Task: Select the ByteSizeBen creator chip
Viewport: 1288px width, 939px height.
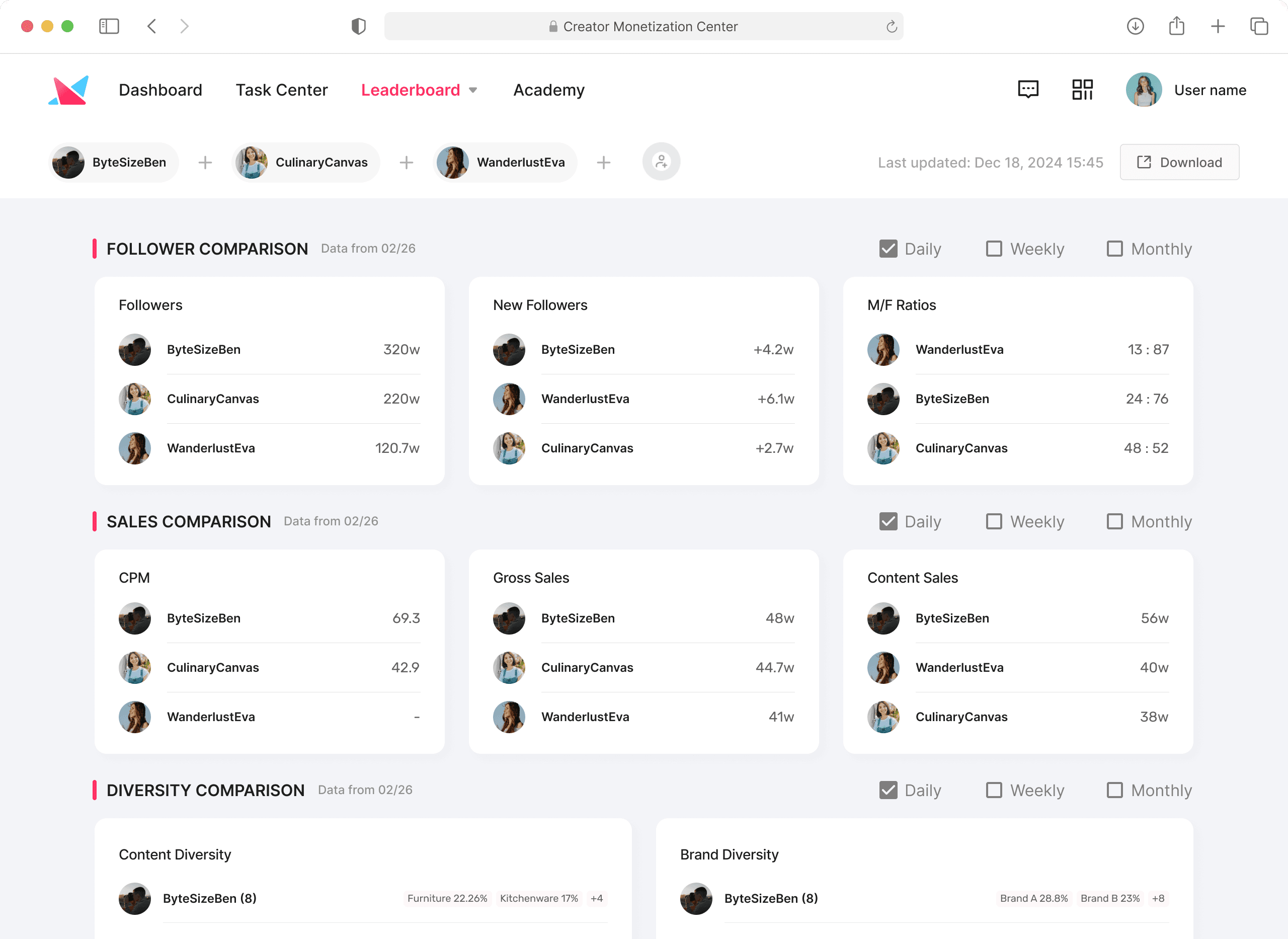Action: click(x=114, y=162)
